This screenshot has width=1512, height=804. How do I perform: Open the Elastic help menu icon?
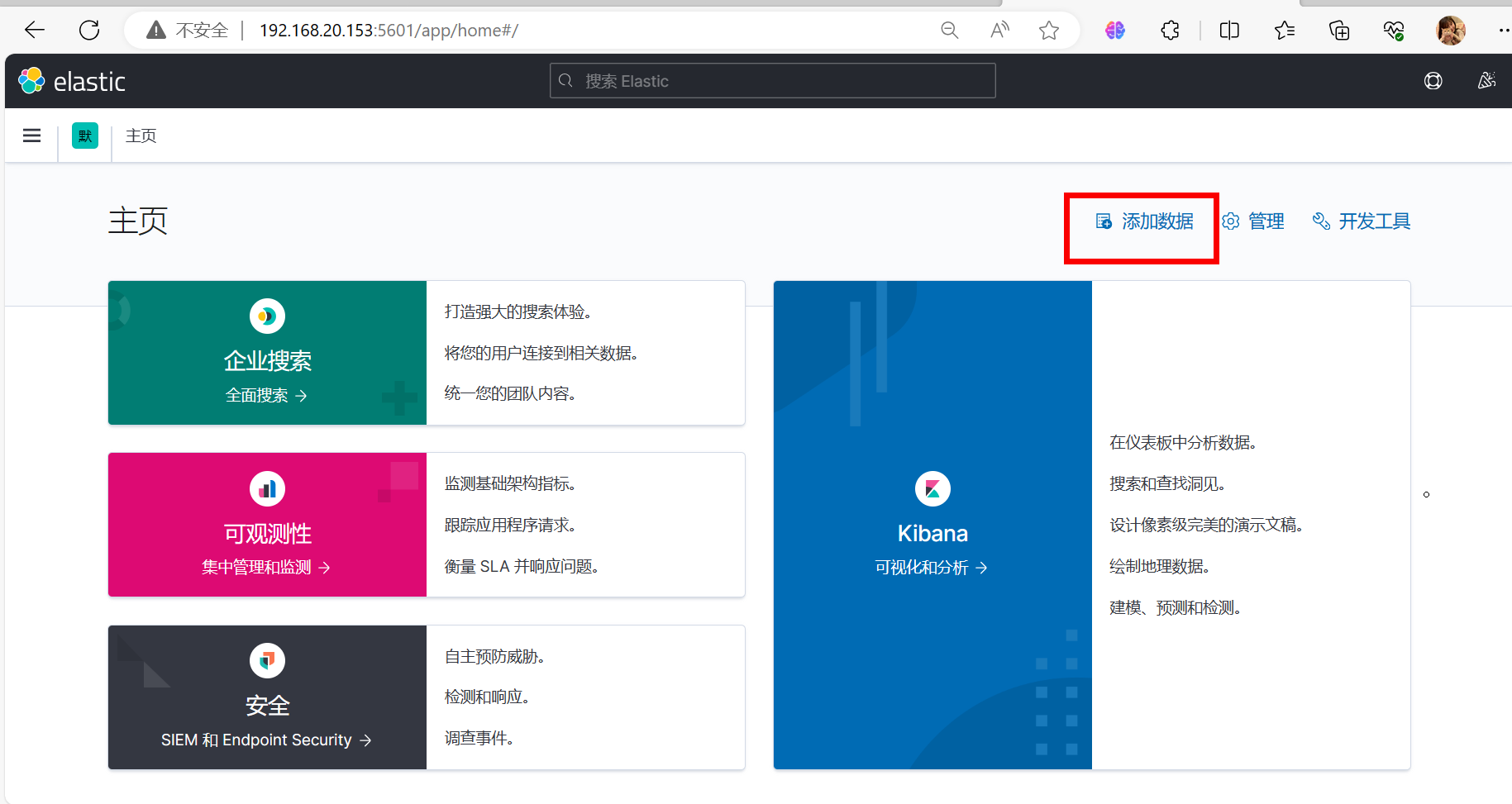coord(1433,81)
